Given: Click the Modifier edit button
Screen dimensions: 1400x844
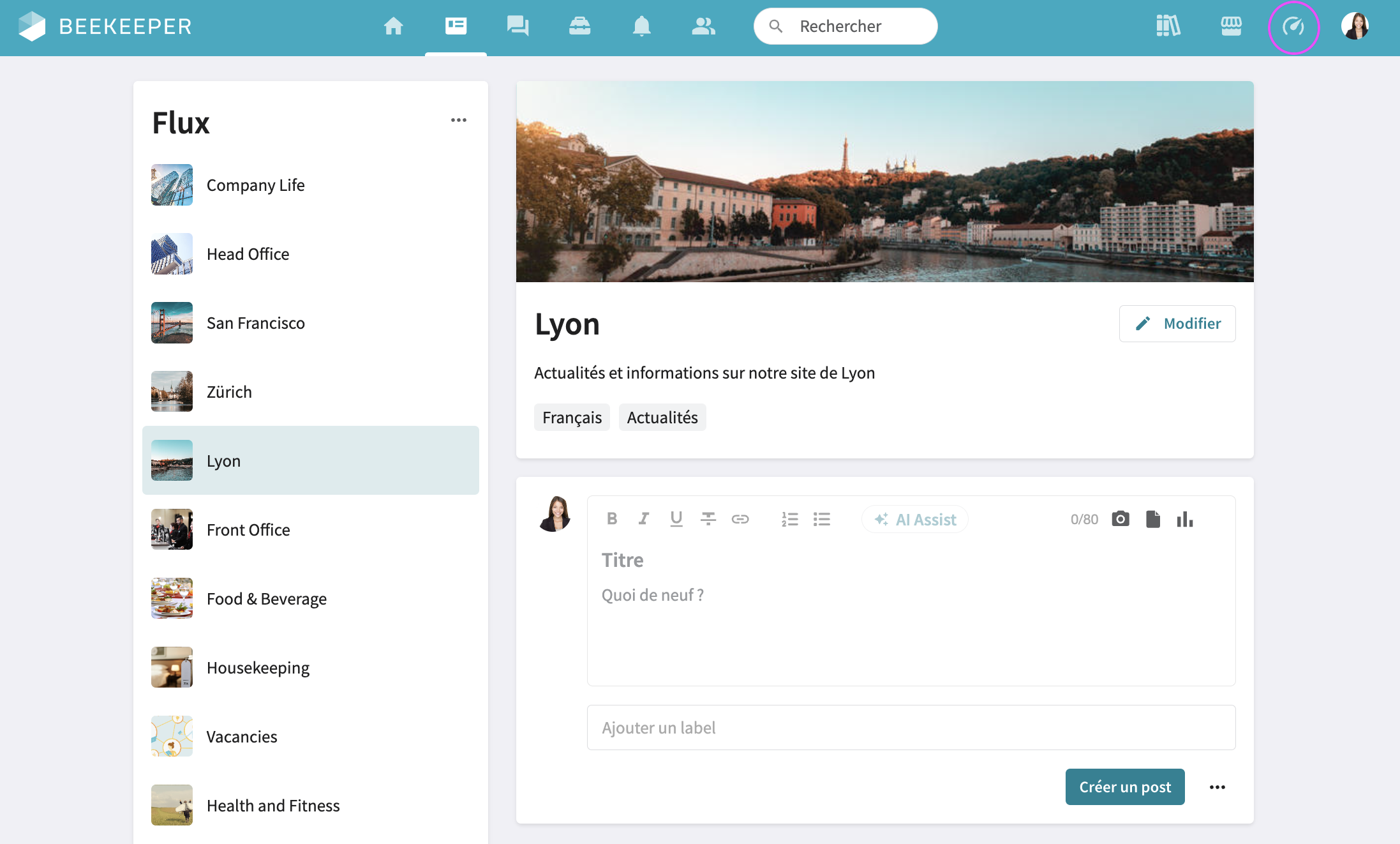Looking at the screenshot, I should click(x=1177, y=324).
